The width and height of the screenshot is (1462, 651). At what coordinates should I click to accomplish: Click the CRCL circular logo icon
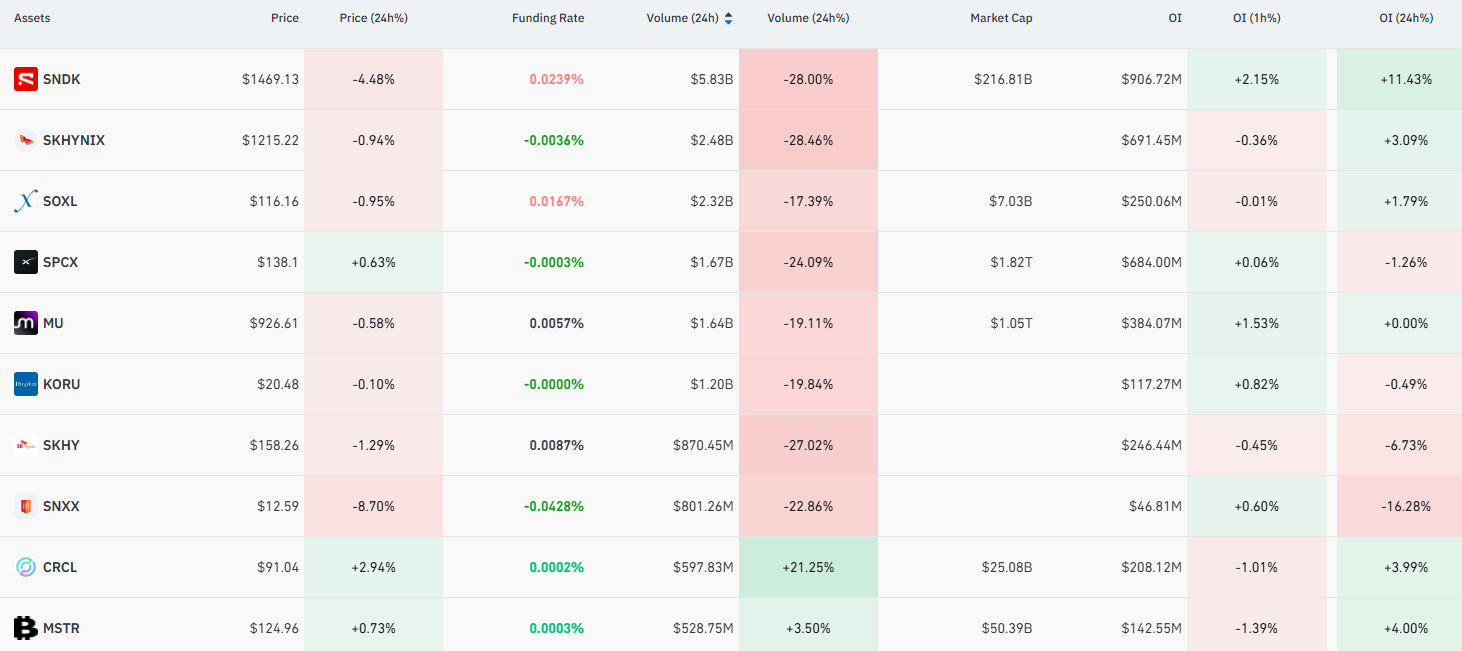26,567
